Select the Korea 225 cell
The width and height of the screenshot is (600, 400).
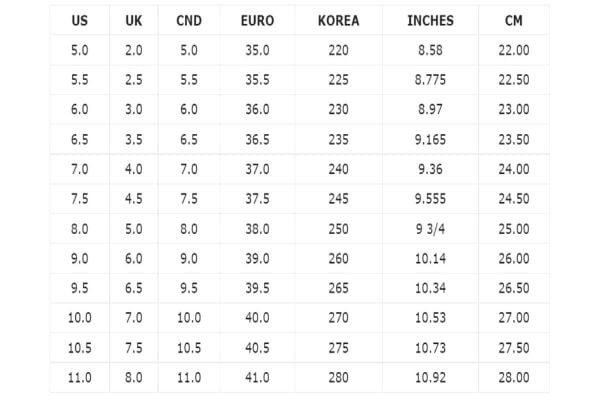[339, 80]
